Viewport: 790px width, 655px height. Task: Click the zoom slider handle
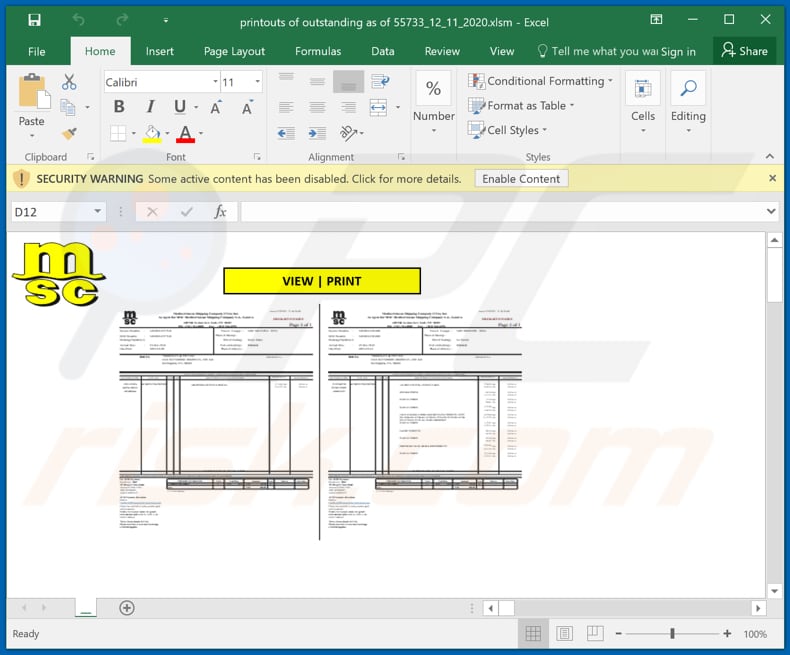(672, 634)
